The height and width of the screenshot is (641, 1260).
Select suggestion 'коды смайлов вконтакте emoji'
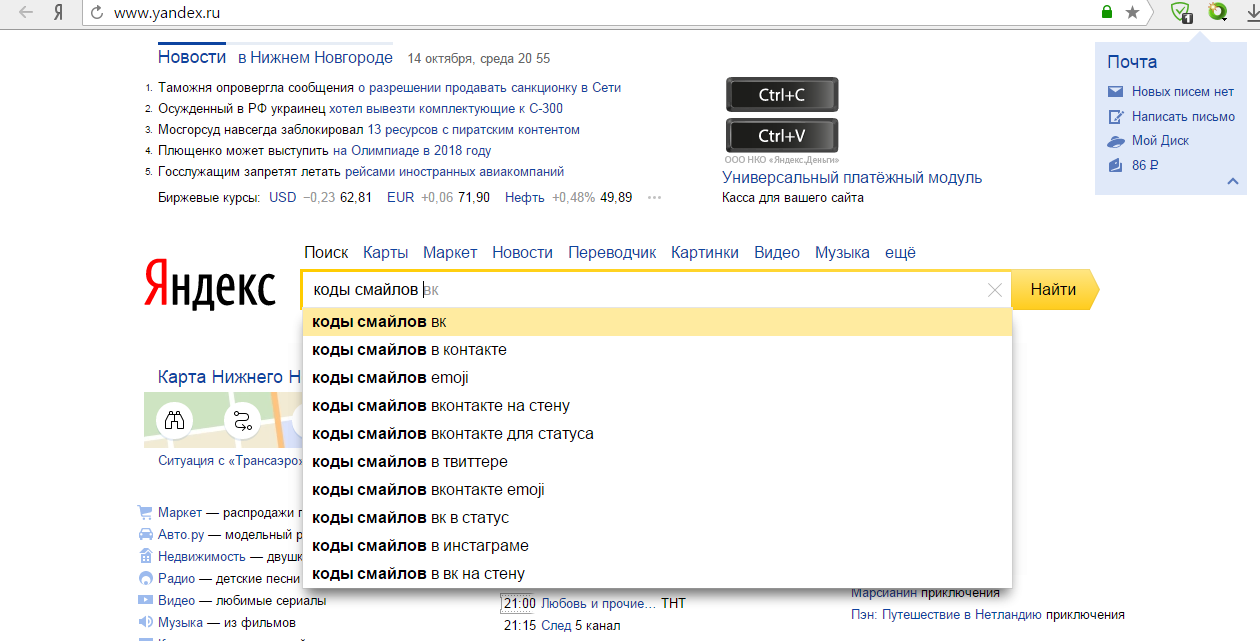pyautogui.click(x=657, y=490)
